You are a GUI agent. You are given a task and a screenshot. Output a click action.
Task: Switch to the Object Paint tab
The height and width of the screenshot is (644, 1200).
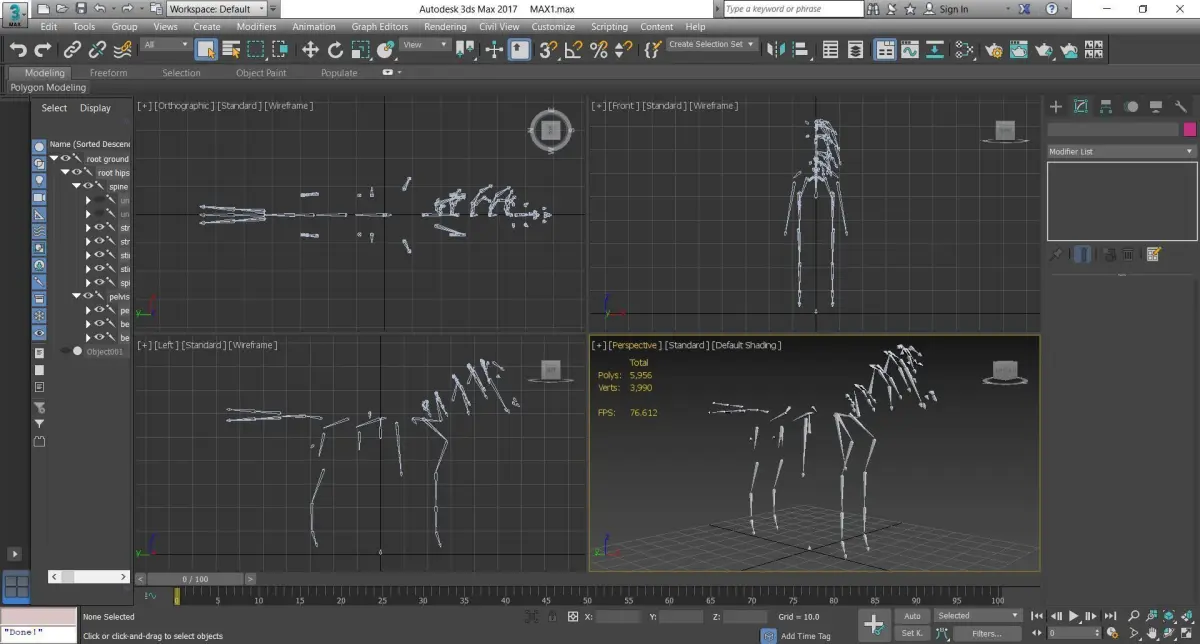pos(261,73)
